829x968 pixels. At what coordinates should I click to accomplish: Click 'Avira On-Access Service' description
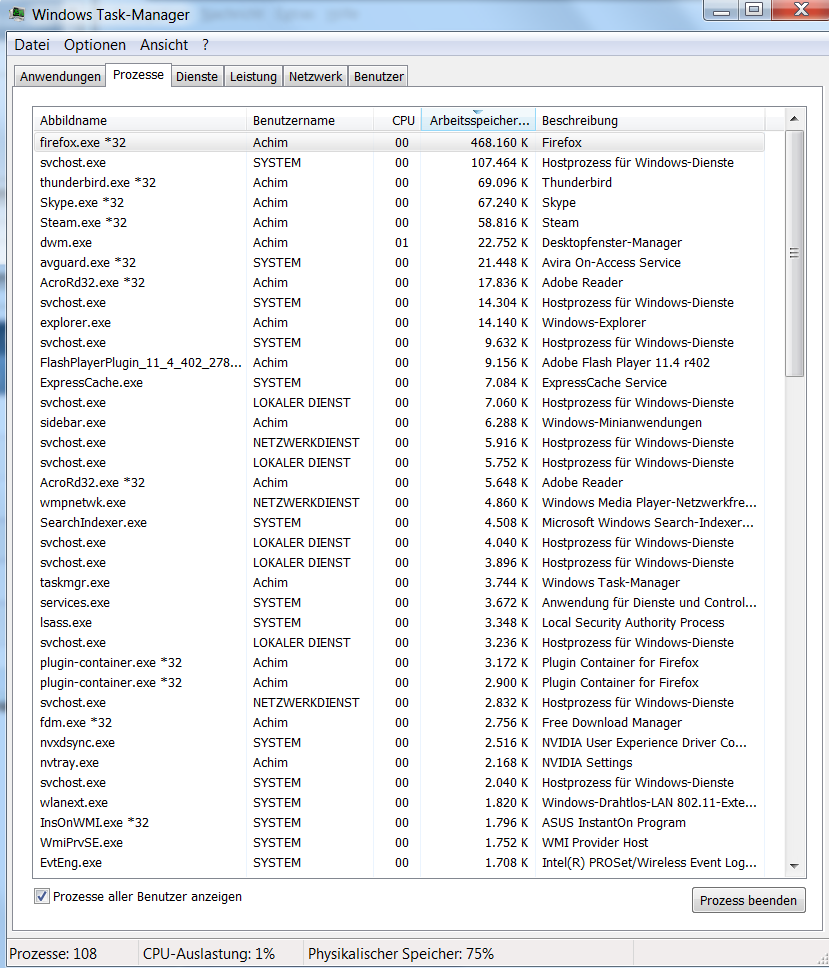coord(611,262)
